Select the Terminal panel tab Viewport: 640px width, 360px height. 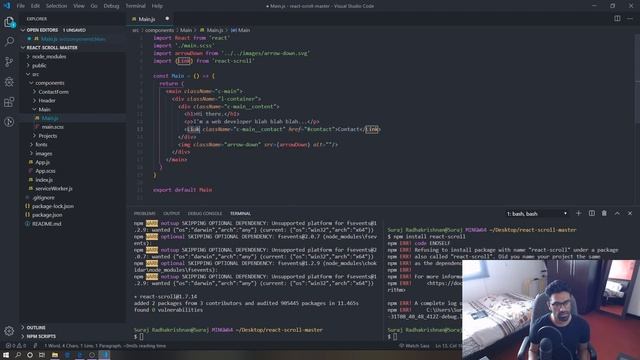[240, 213]
